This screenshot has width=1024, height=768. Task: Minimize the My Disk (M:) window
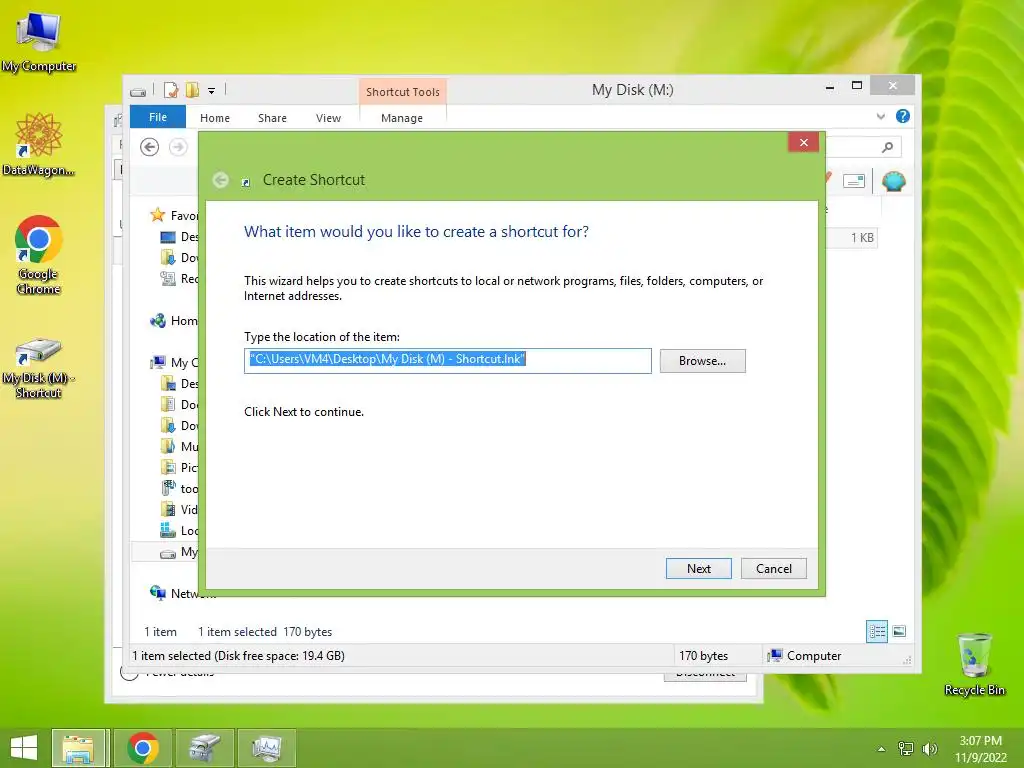(x=829, y=87)
